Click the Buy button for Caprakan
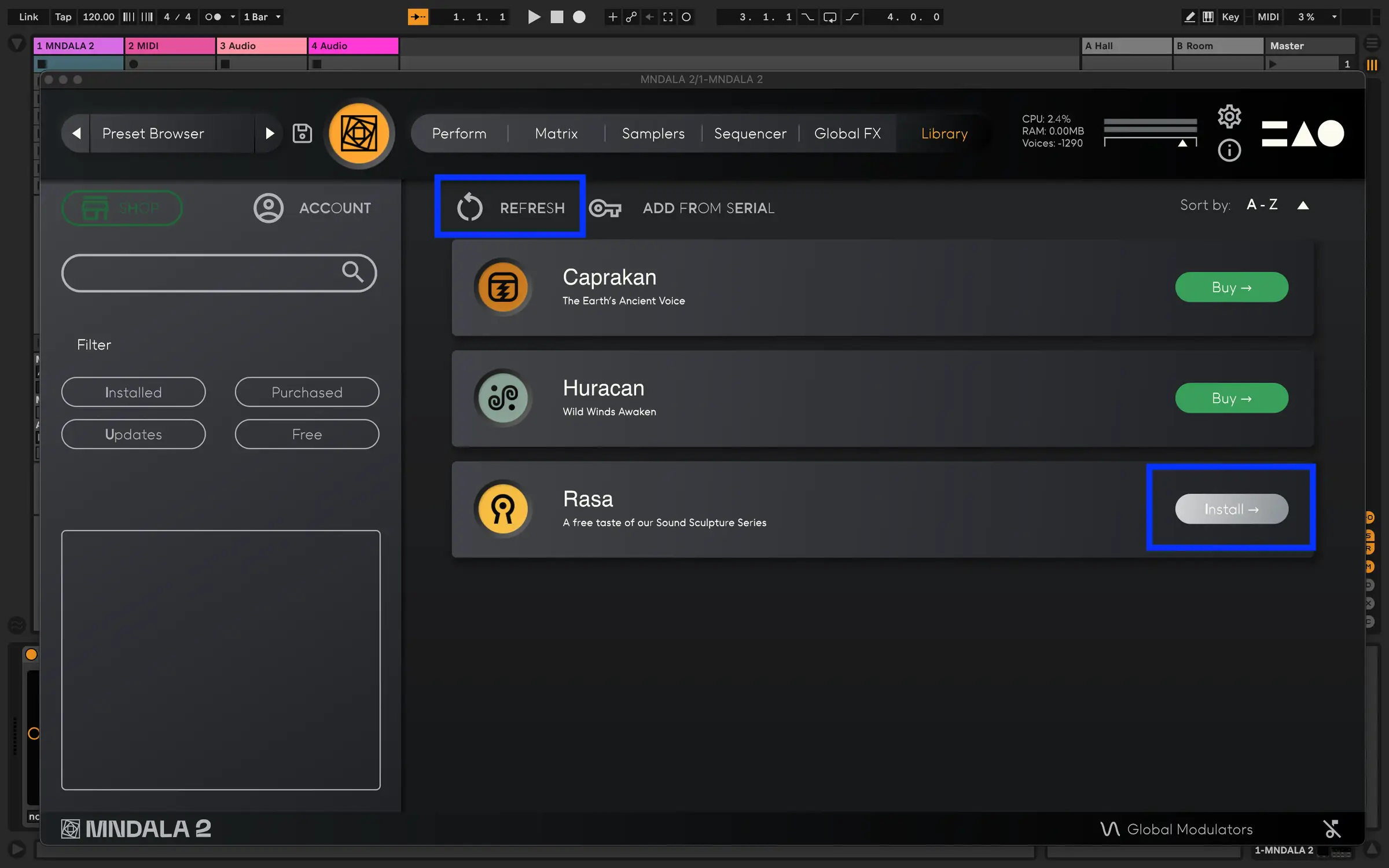This screenshot has height=868, width=1389. click(x=1232, y=287)
